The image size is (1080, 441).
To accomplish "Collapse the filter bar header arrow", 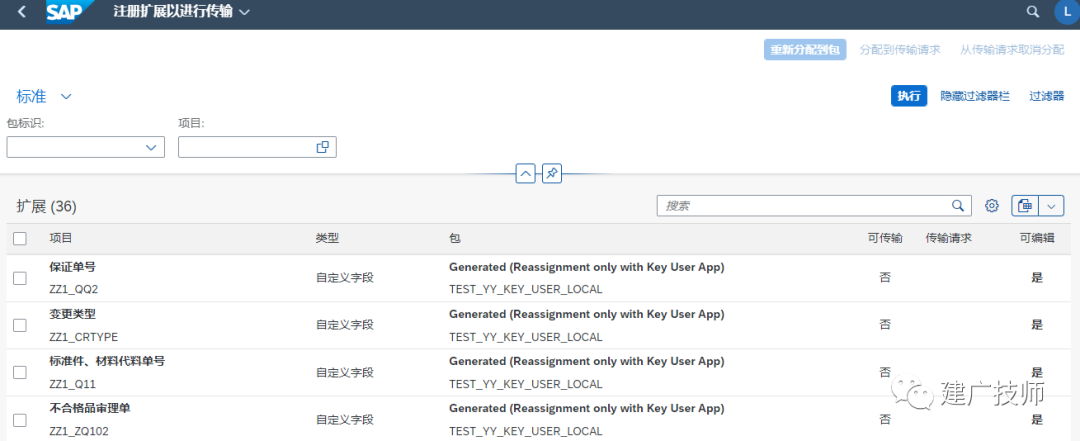I will point(526,174).
